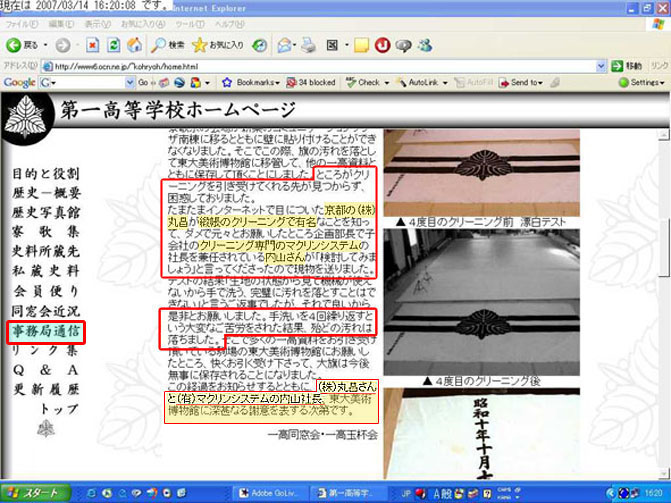Open the AutoLink dropdown arrow

click(445, 83)
